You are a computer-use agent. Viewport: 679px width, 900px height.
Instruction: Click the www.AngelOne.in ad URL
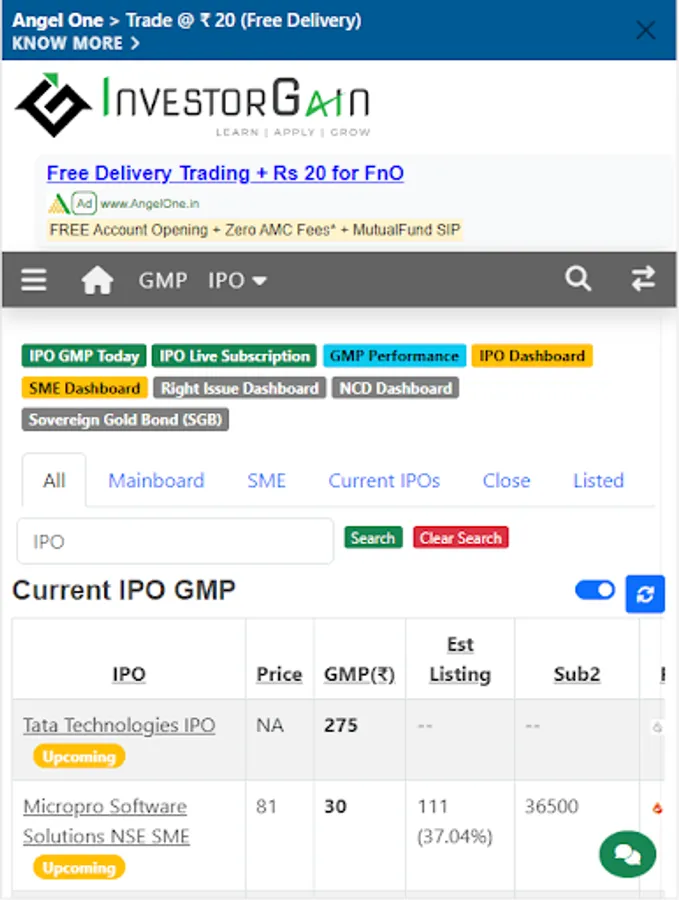coord(149,204)
